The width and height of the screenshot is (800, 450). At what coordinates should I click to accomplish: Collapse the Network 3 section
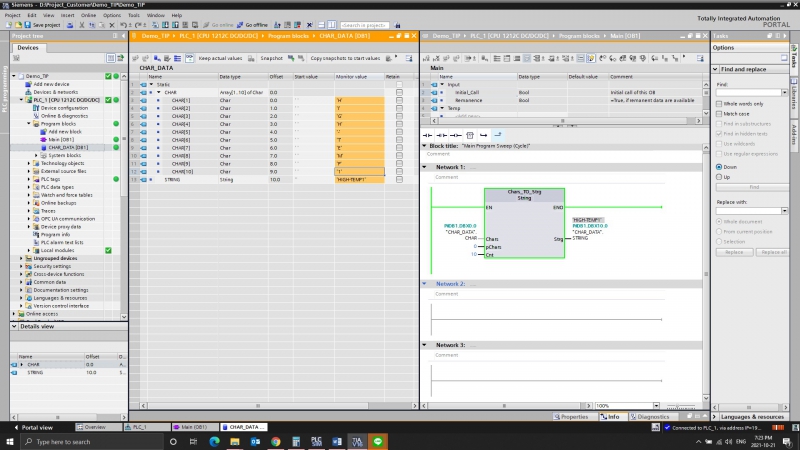[424, 345]
